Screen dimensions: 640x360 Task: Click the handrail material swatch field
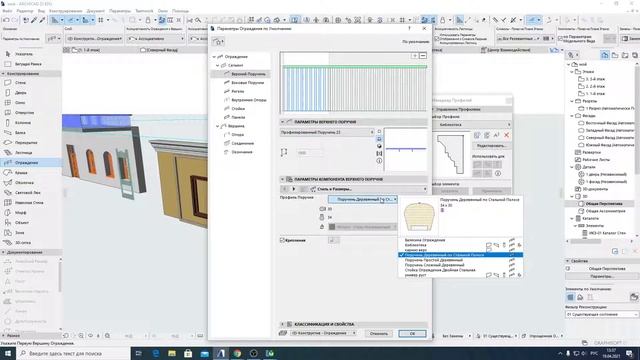362,227
